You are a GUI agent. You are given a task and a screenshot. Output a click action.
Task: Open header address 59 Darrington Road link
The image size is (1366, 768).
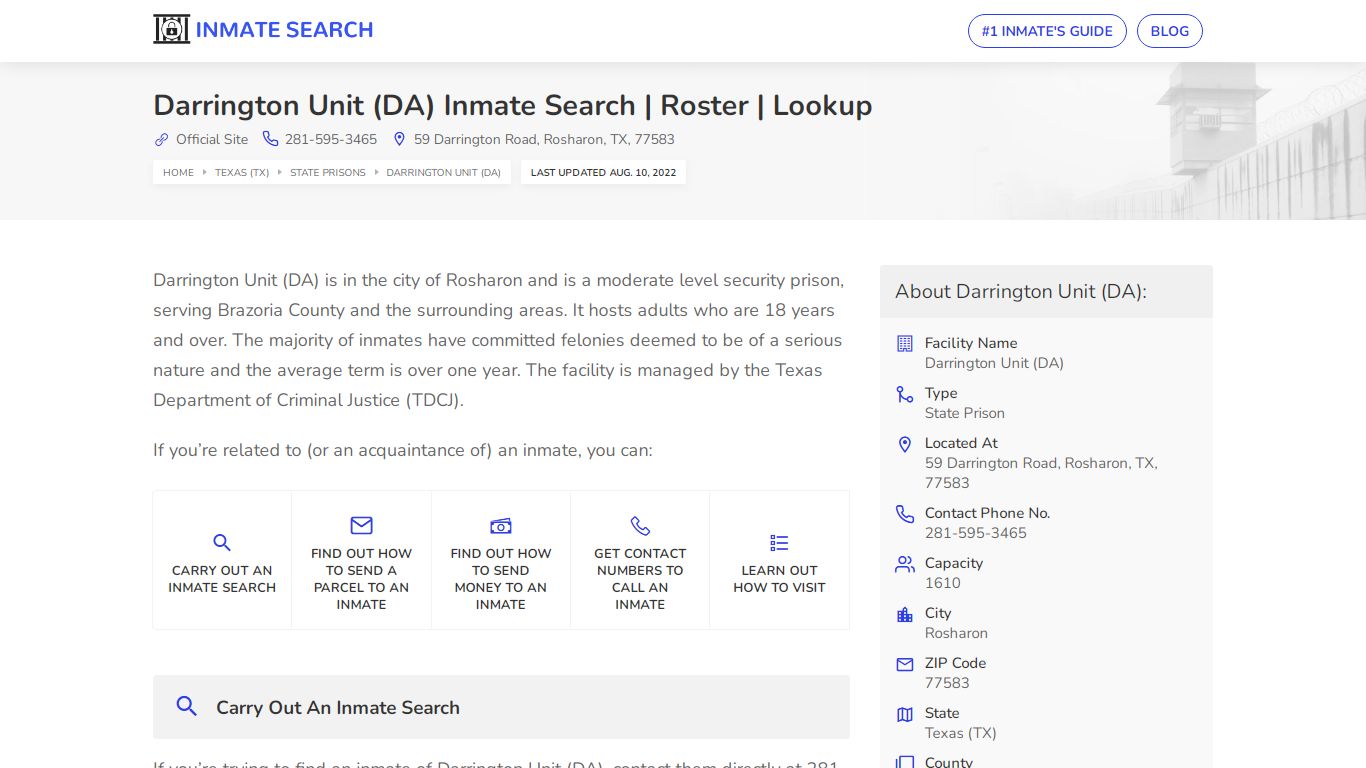click(544, 140)
